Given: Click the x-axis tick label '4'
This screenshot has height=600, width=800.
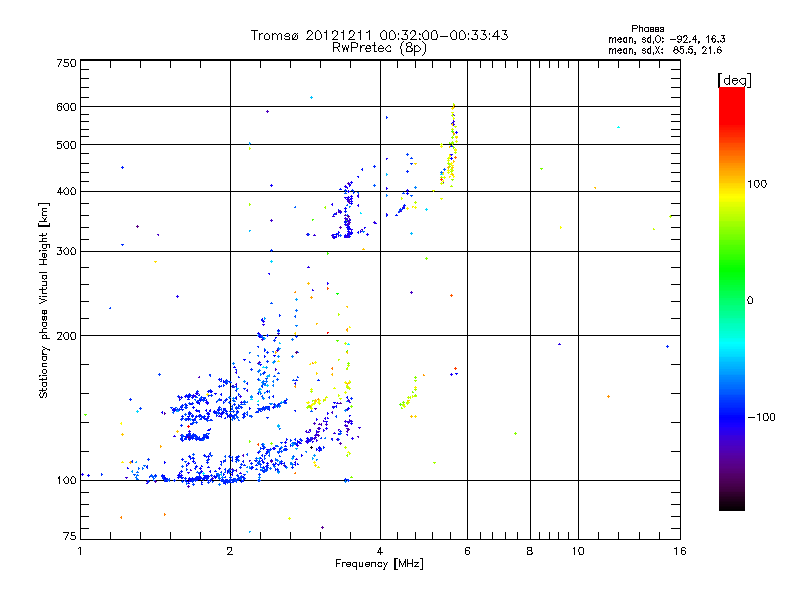Looking at the screenshot, I should [380, 551].
